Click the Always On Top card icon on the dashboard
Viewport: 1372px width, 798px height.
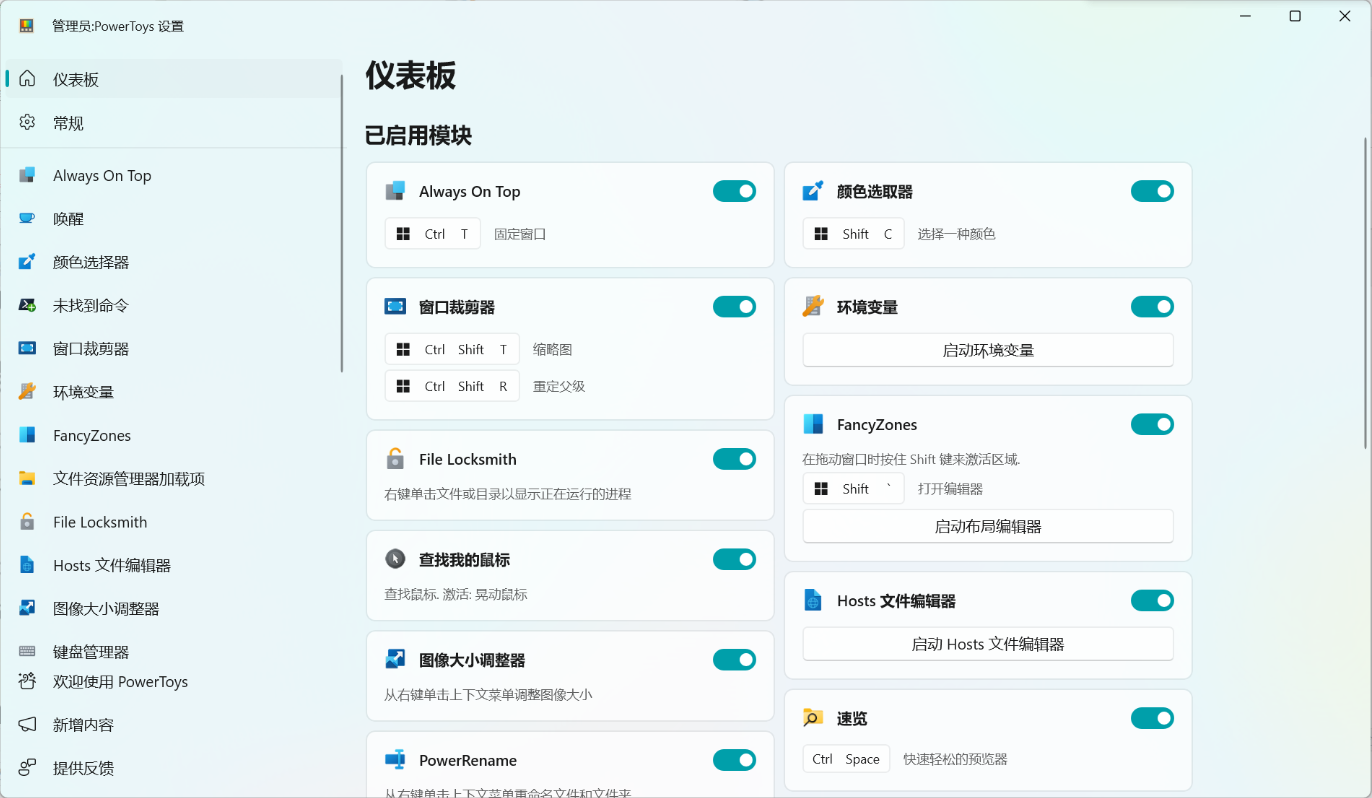395,191
